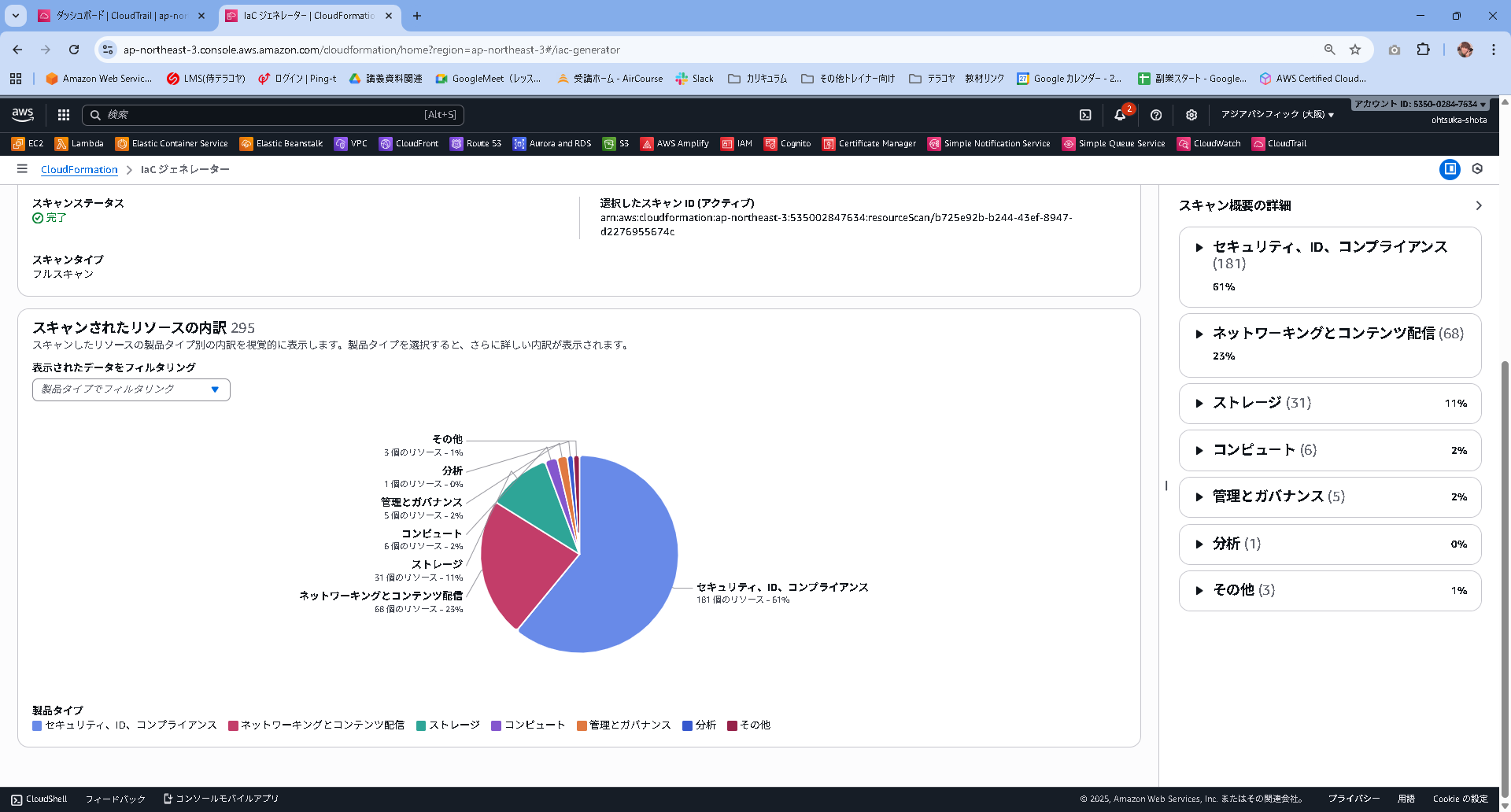The height and width of the screenshot is (812, 1511).
Task: Open Elastic Container Service shortcut
Action: tap(172, 143)
